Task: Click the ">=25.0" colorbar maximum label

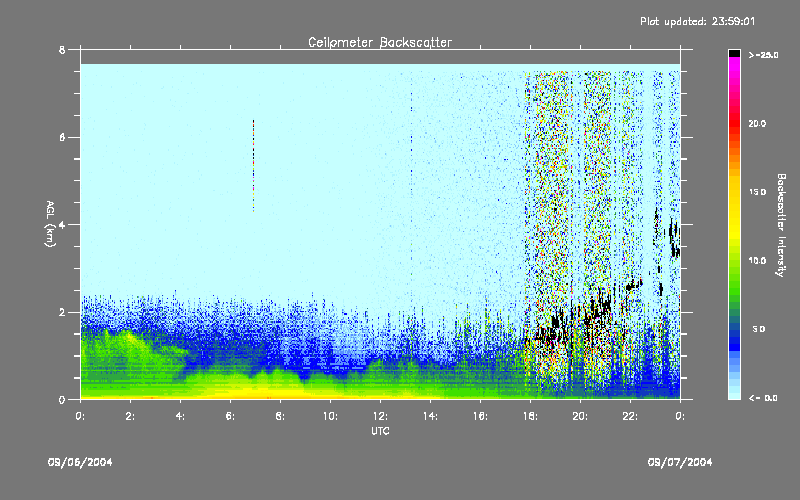Action: [x=763, y=55]
